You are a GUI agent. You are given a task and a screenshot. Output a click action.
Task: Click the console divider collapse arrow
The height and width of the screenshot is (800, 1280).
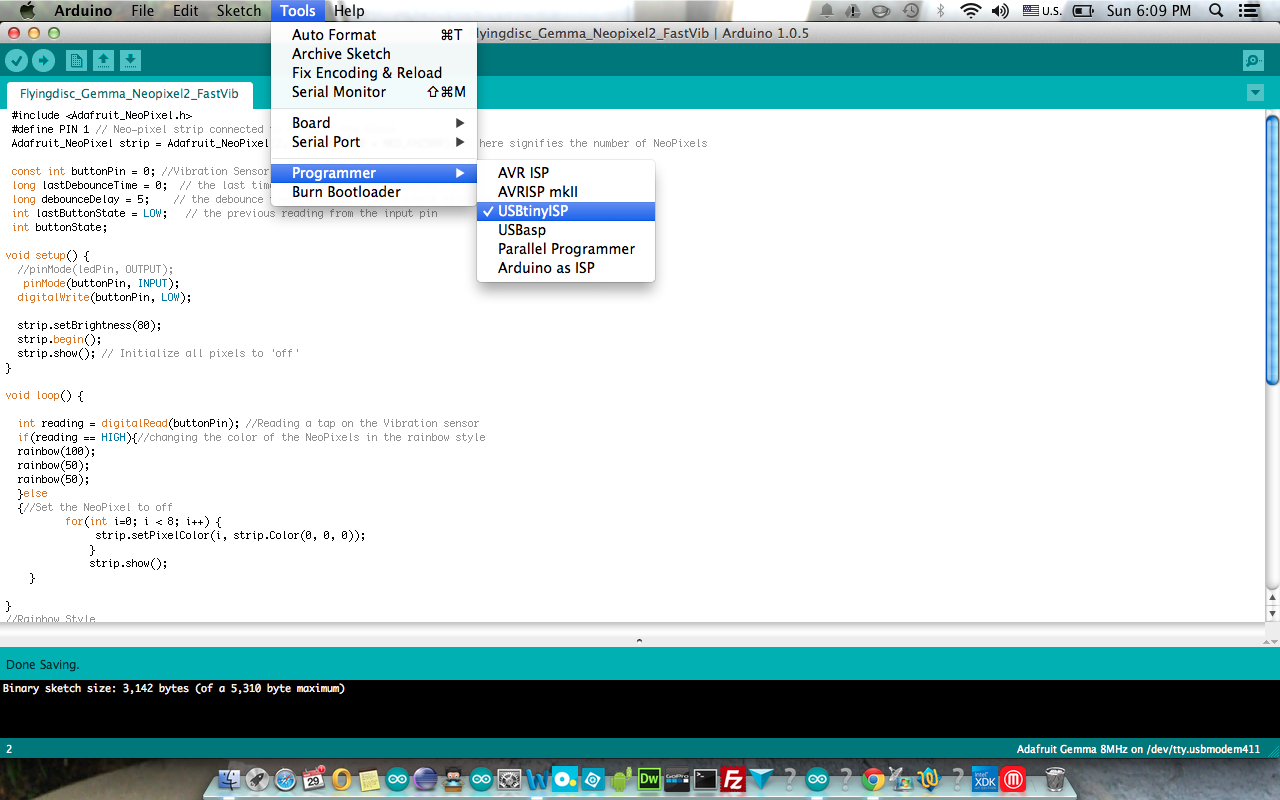640,640
